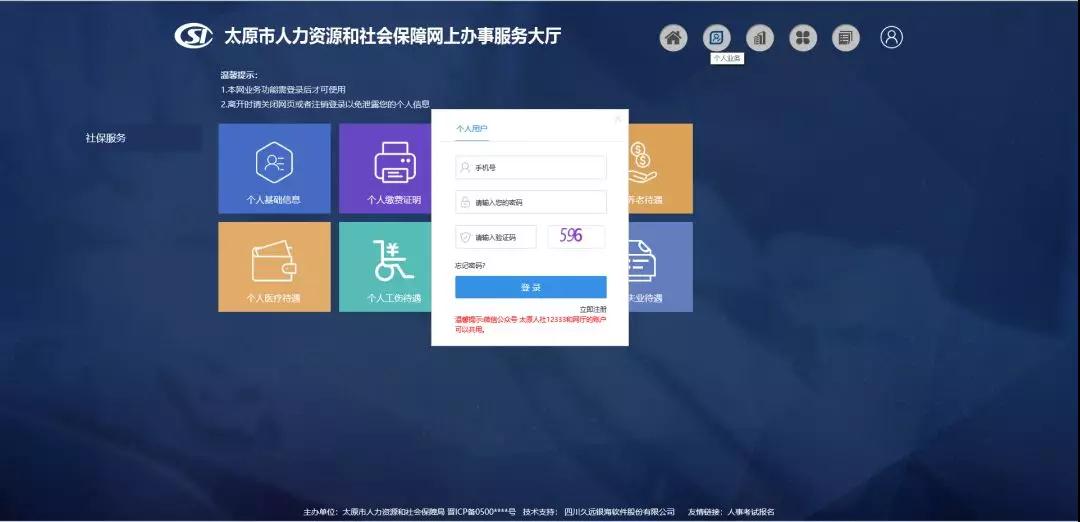Viewport: 1080px width, 522px height.
Task: Open 个人缴费证明 printer tile
Action: 385,168
